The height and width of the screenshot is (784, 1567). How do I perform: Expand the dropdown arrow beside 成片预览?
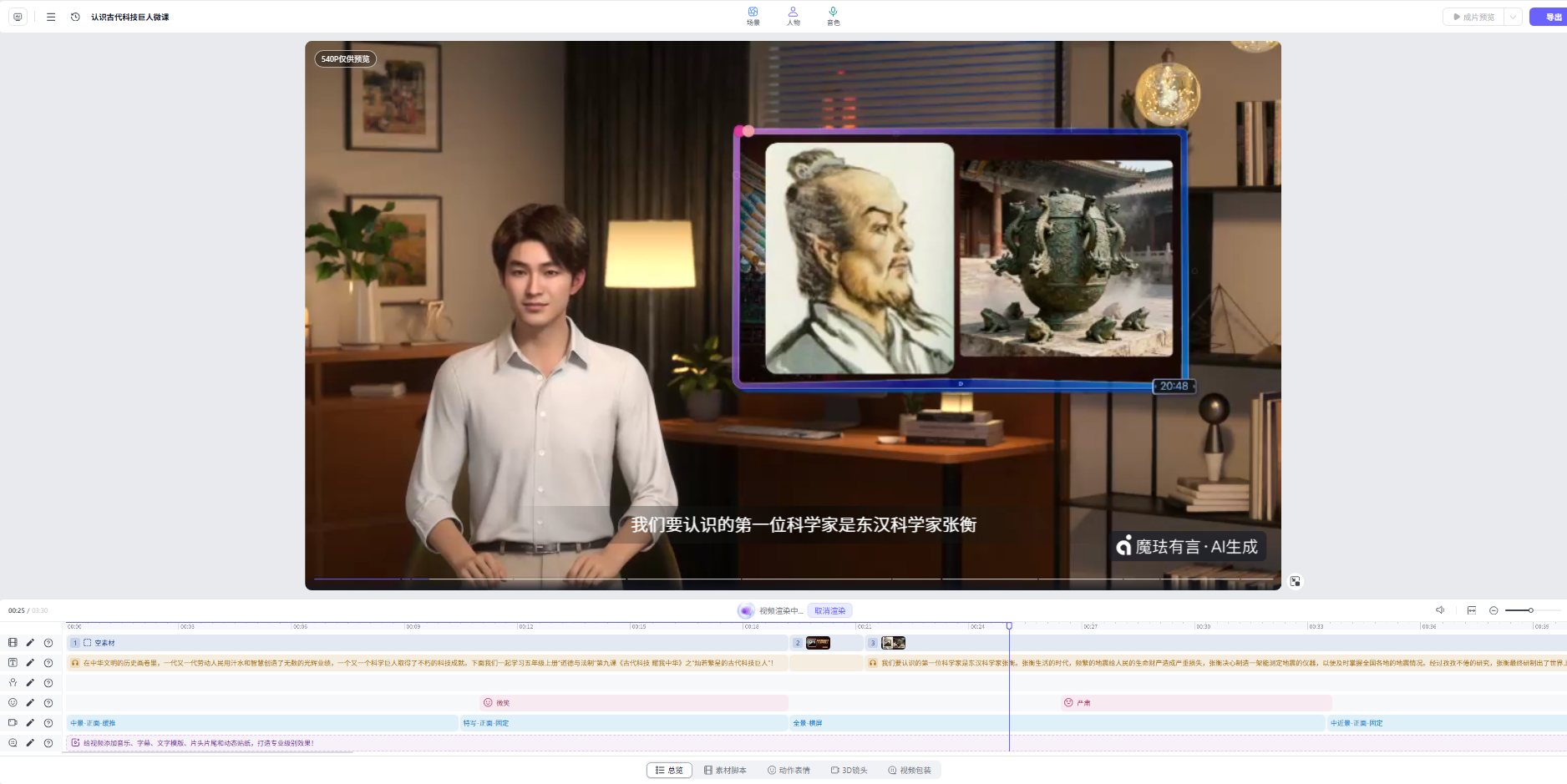(x=1513, y=17)
